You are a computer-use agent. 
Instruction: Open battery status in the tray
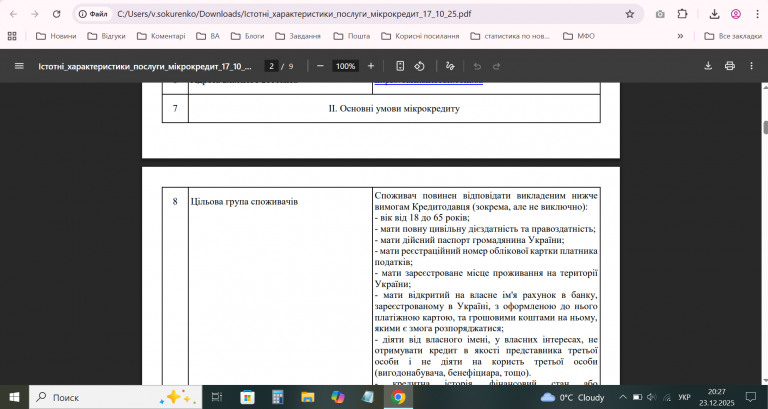point(637,397)
